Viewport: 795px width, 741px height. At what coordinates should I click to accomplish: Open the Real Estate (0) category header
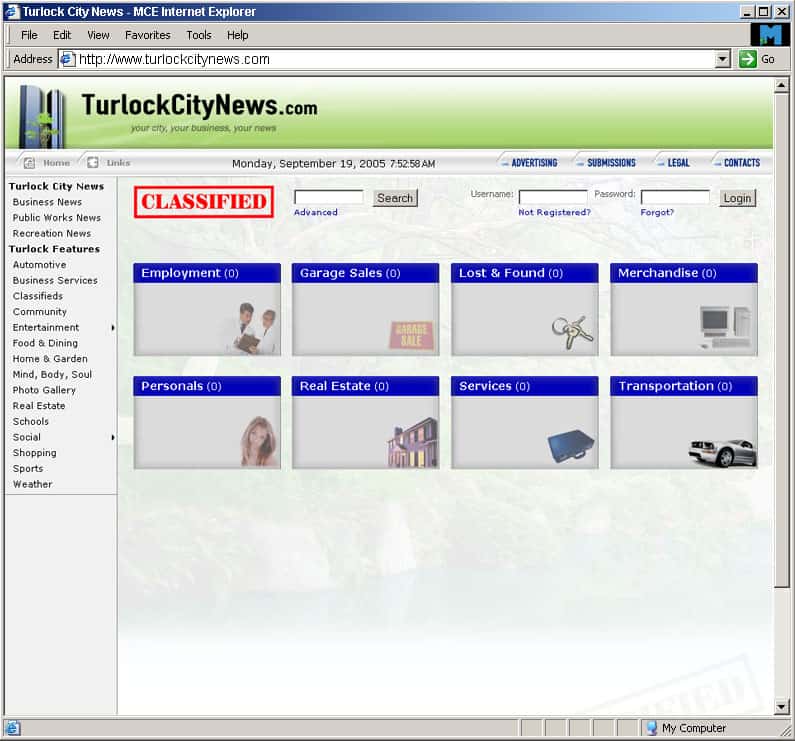click(366, 386)
